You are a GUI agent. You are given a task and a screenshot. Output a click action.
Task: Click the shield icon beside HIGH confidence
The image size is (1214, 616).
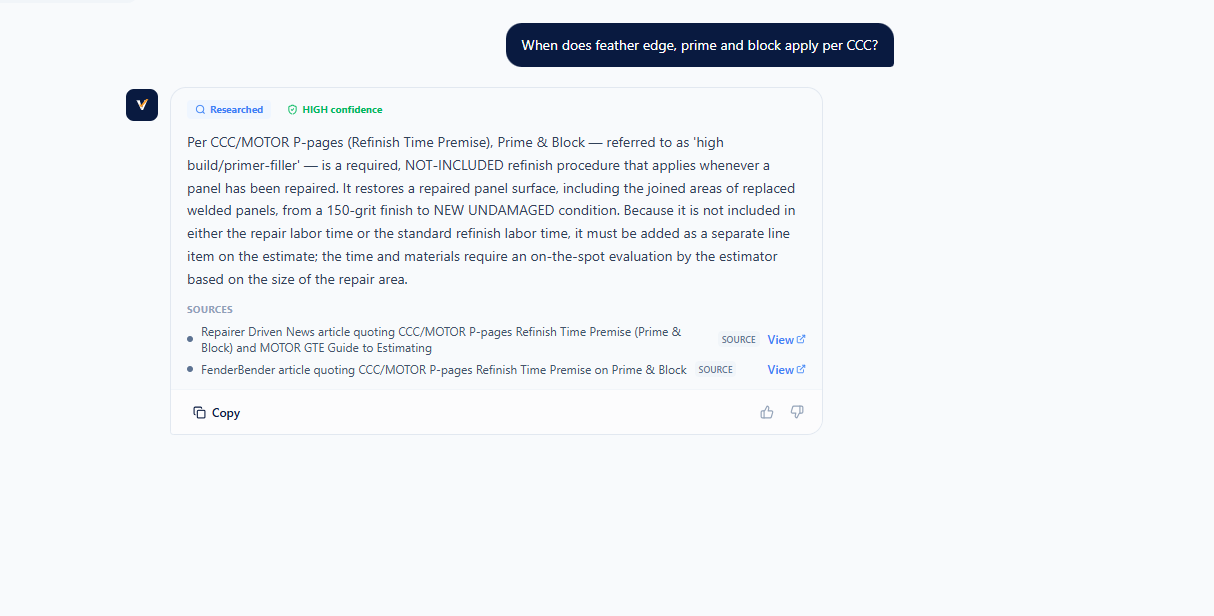tap(292, 110)
